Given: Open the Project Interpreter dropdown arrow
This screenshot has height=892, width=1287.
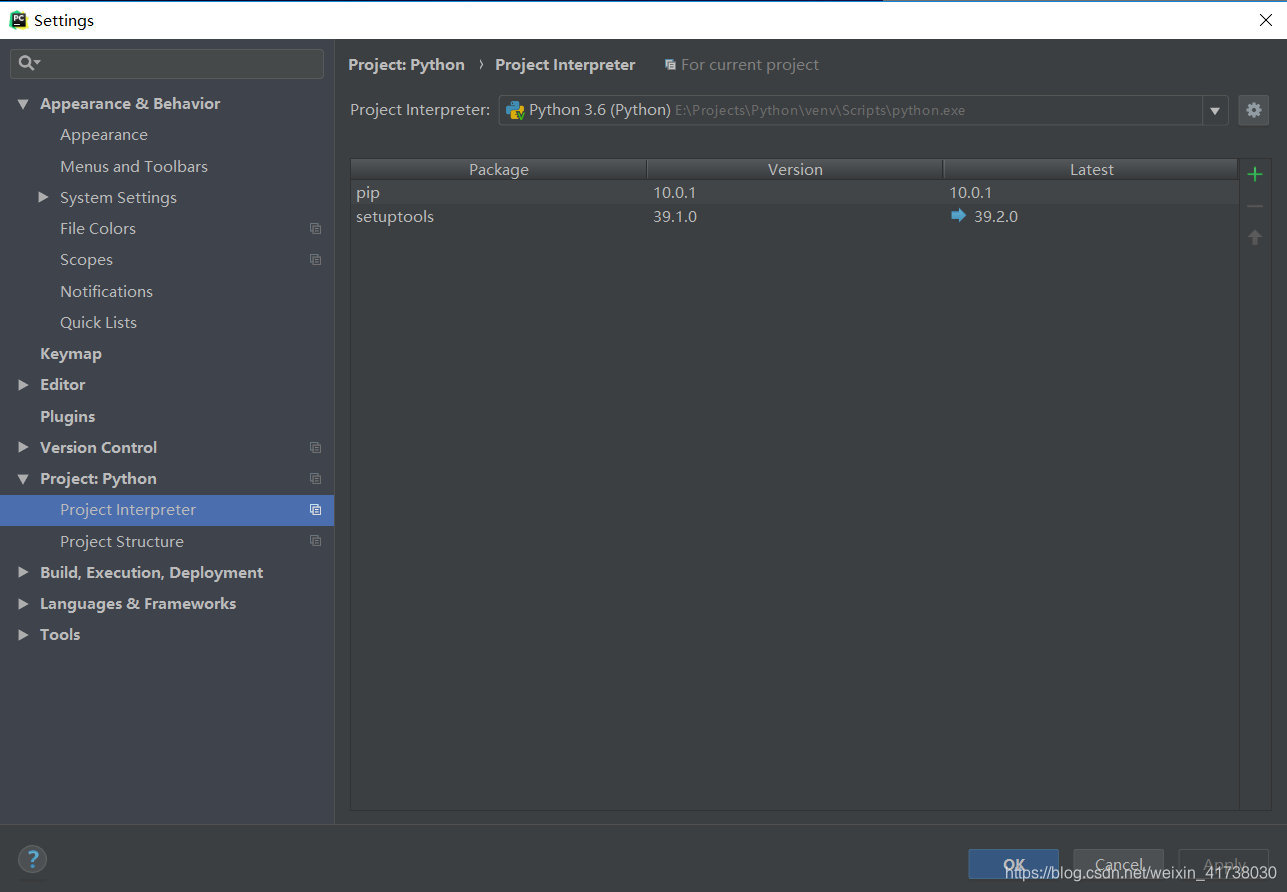Looking at the screenshot, I should (1215, 111).
